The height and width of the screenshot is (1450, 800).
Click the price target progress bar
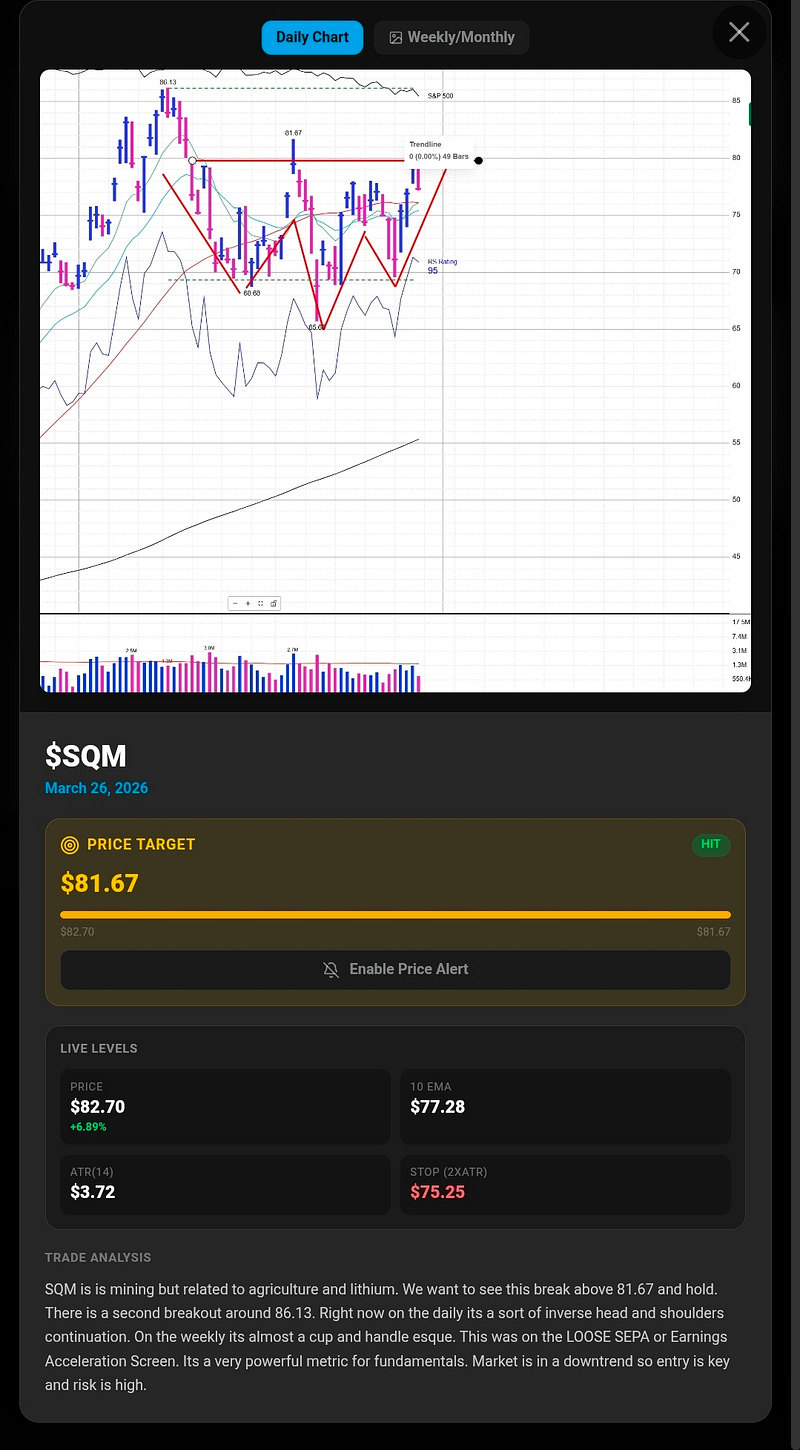click(x=395, y=914)
